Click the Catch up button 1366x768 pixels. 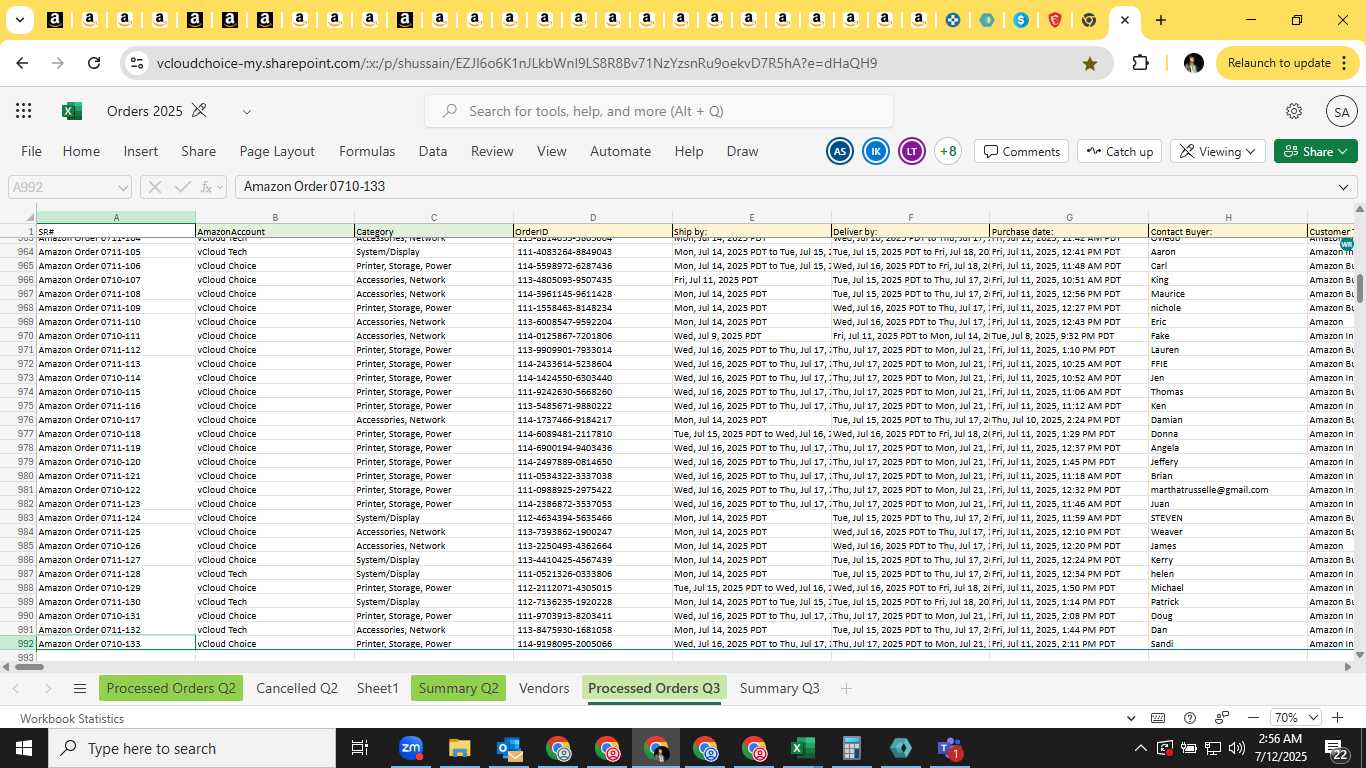point(1120,151)
